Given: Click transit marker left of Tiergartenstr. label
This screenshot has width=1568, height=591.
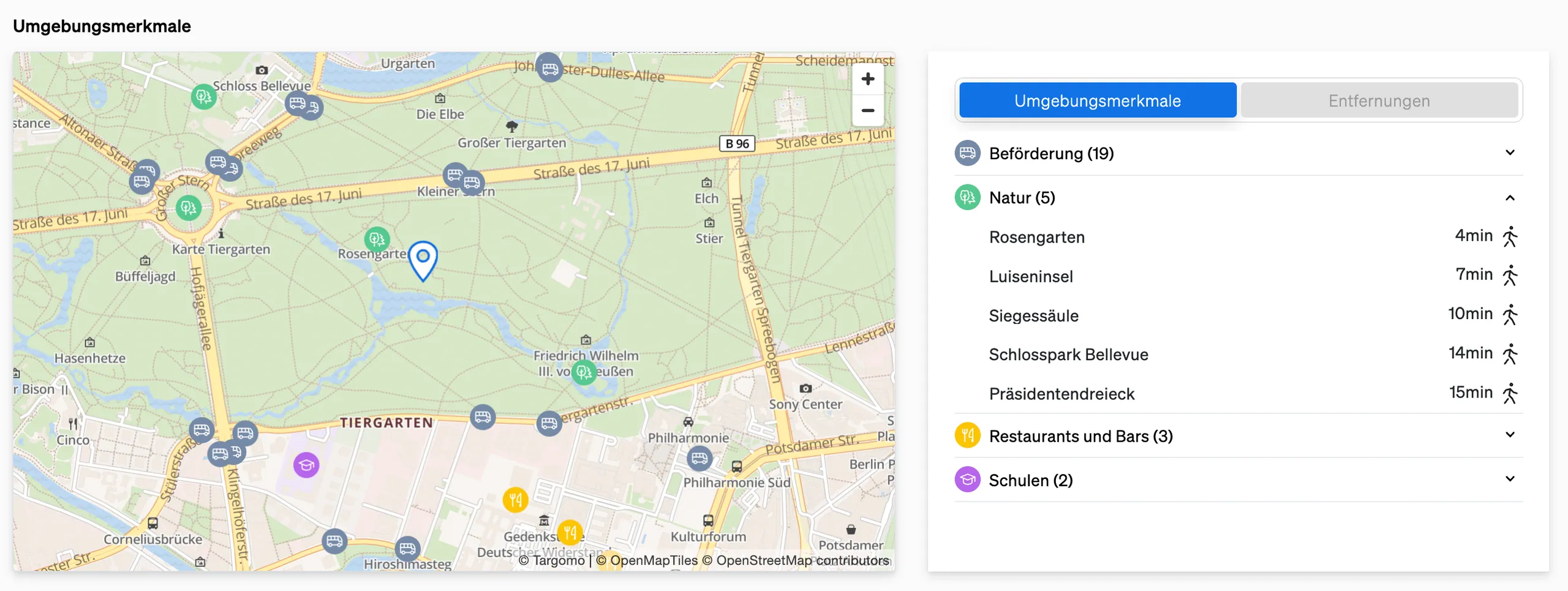Looking at the screenshot, I should pyautogui.click(x=549, y=423).
